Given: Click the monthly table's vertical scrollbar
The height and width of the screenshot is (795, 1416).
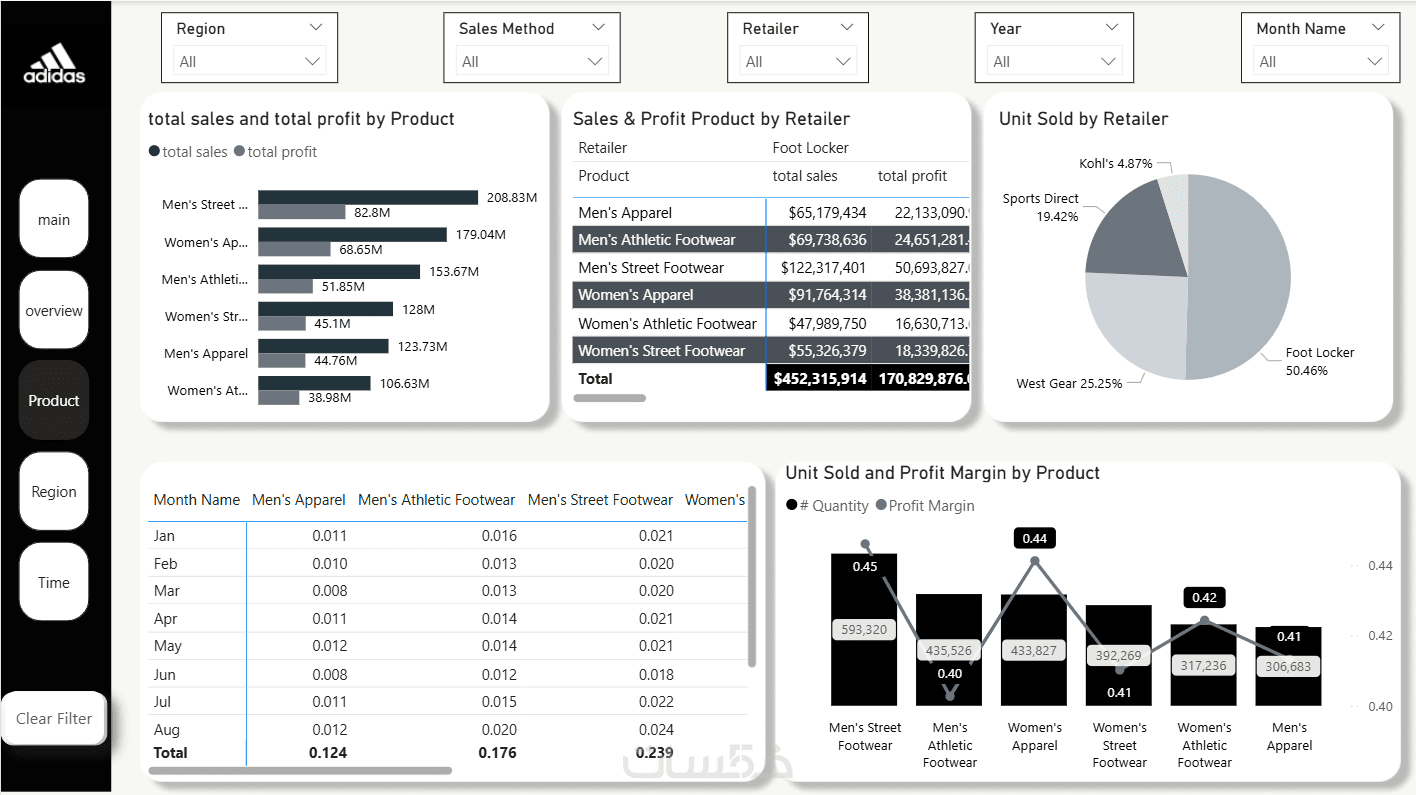Looking at the screenshot, I should point(752,576).
